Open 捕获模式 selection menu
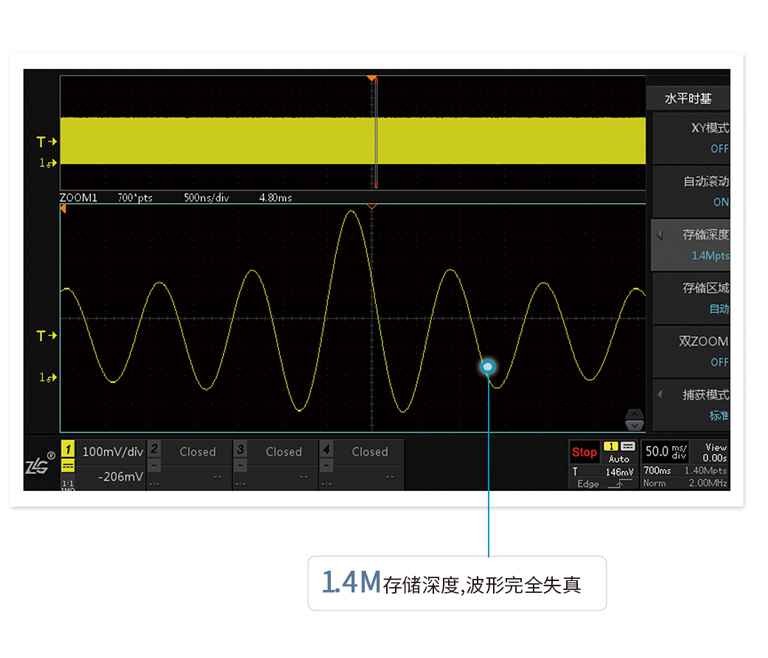The image size is (768, 658). pyautogui.click(x=690, y=404)
